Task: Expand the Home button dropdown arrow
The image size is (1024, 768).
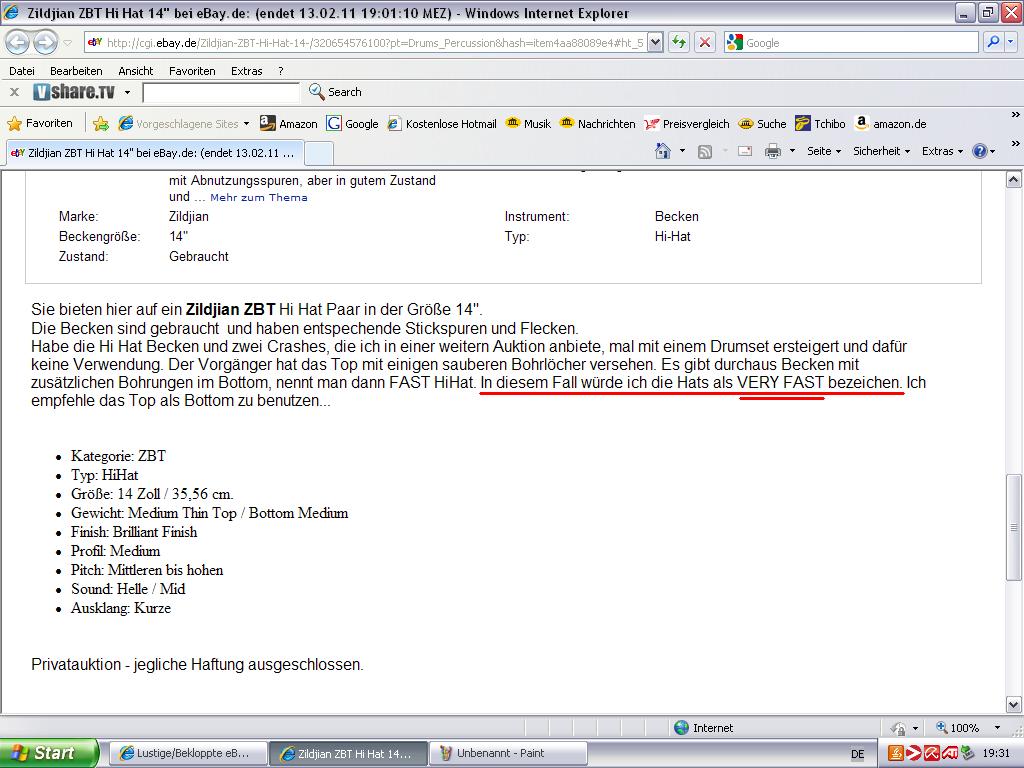Action: (682, 151)
